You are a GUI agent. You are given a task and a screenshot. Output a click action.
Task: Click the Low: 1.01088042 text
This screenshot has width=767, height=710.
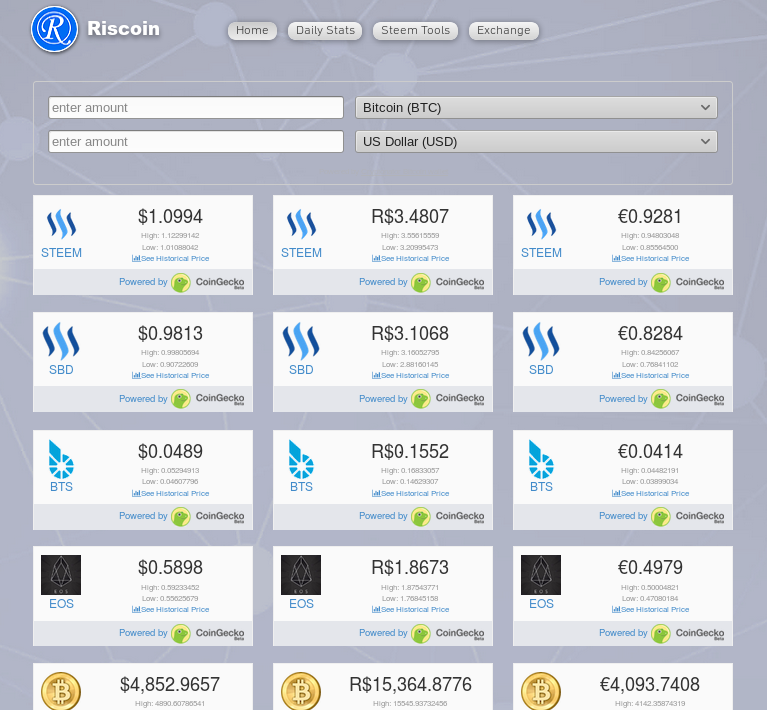(x=170, y=247)
